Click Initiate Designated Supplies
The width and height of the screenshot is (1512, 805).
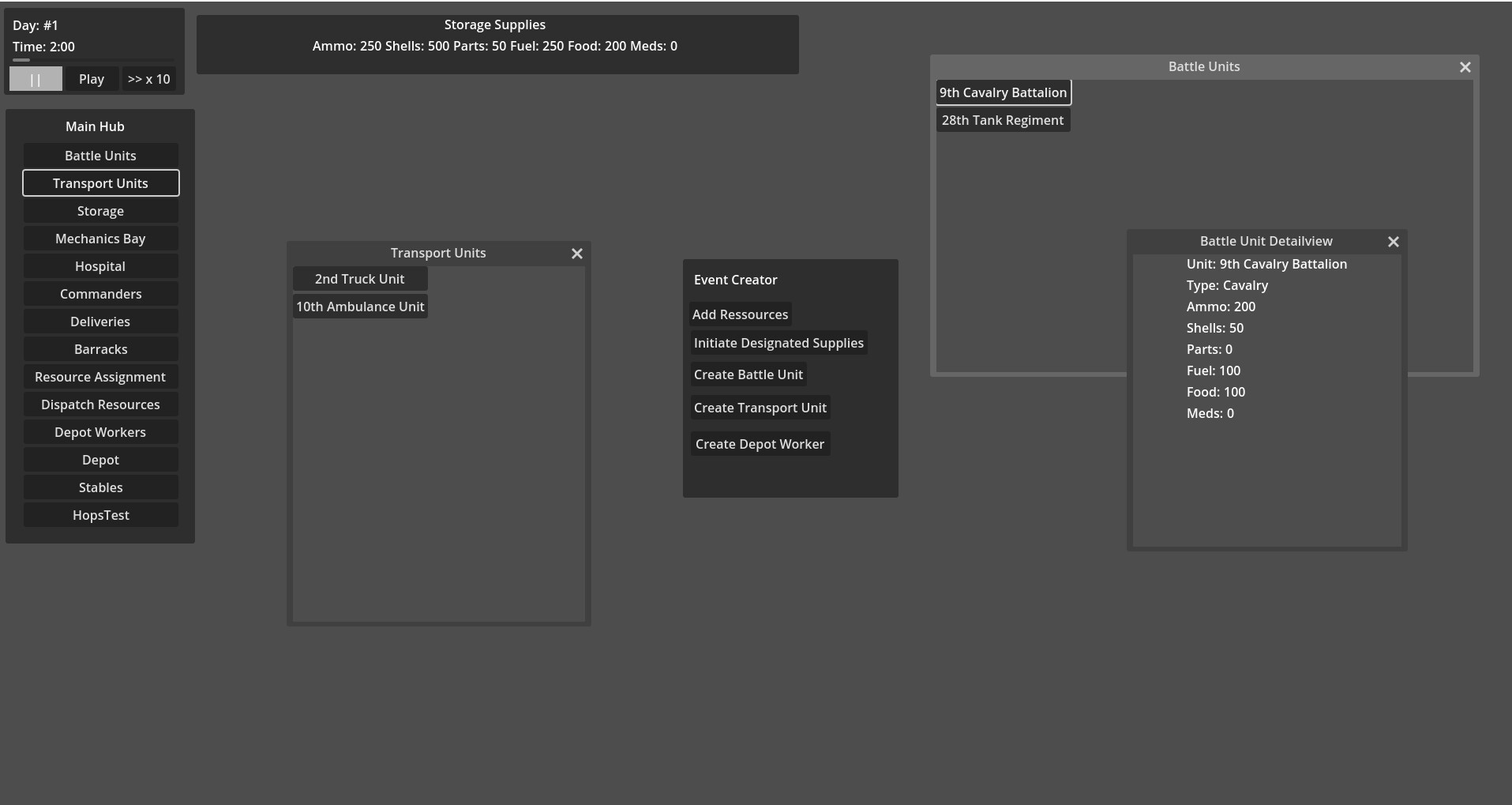pos(779,343)
